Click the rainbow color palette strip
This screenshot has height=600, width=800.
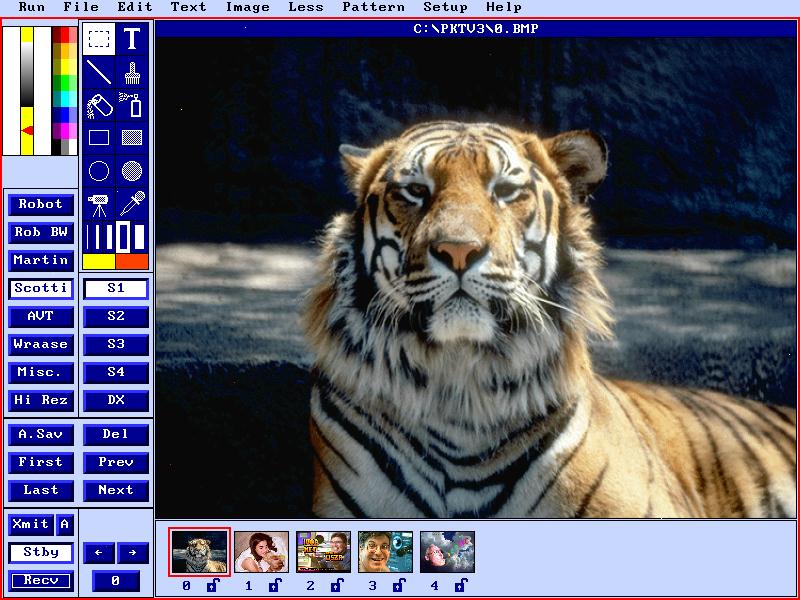(64, 91)
